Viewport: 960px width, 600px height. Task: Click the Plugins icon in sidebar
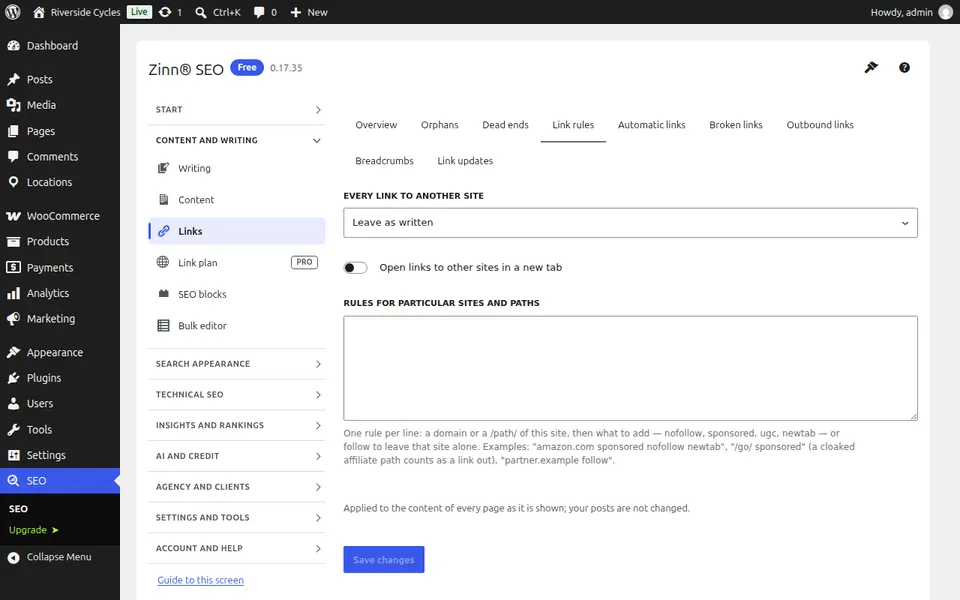(x=13, y=378)
